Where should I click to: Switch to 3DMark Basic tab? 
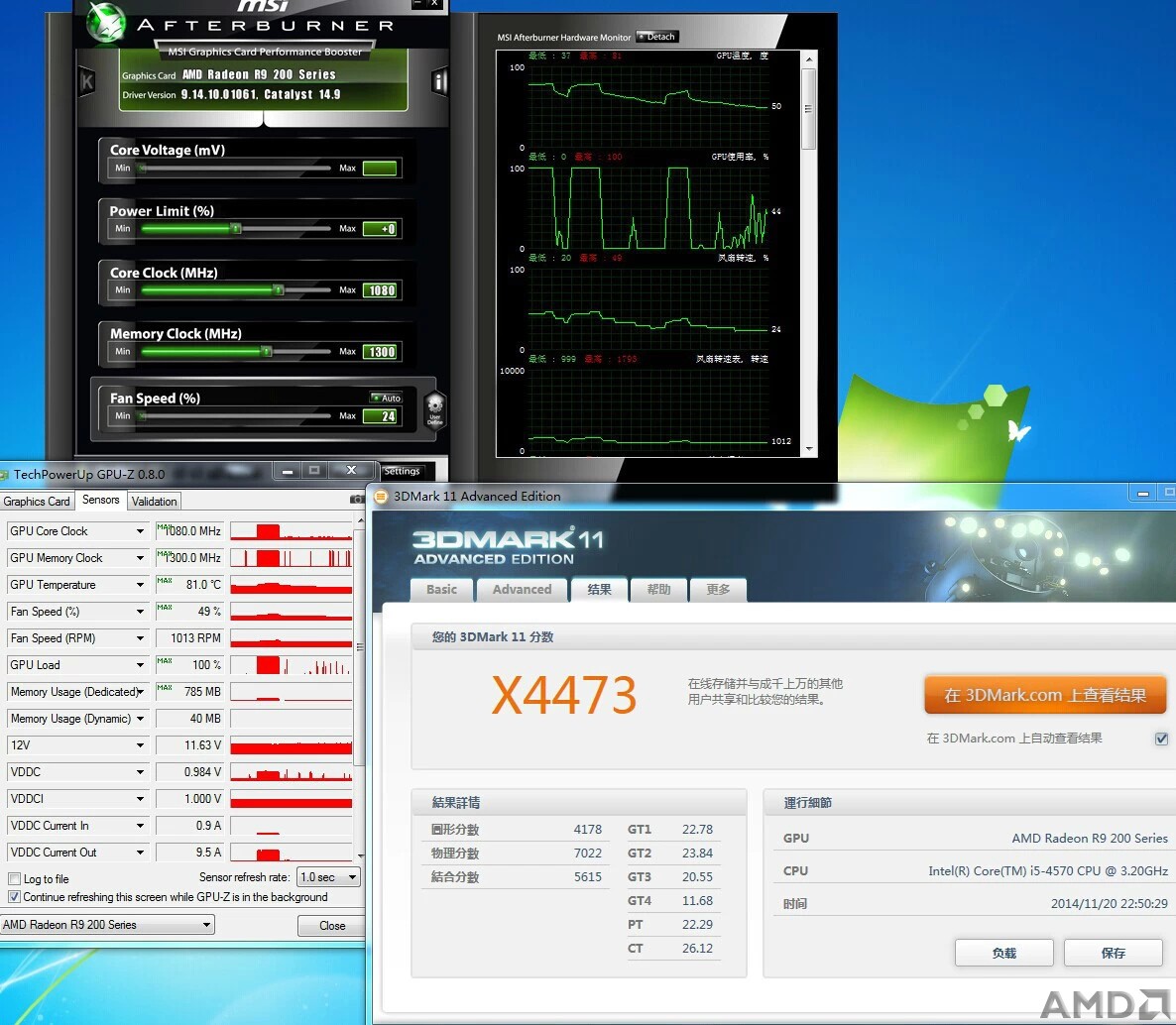442,590
